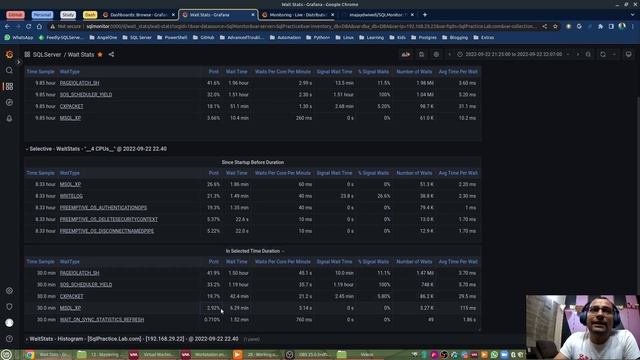The width and height of the screenshot is (640, 360).
Task: Open the Grafana home logo
Action: (x=9, y=54)
